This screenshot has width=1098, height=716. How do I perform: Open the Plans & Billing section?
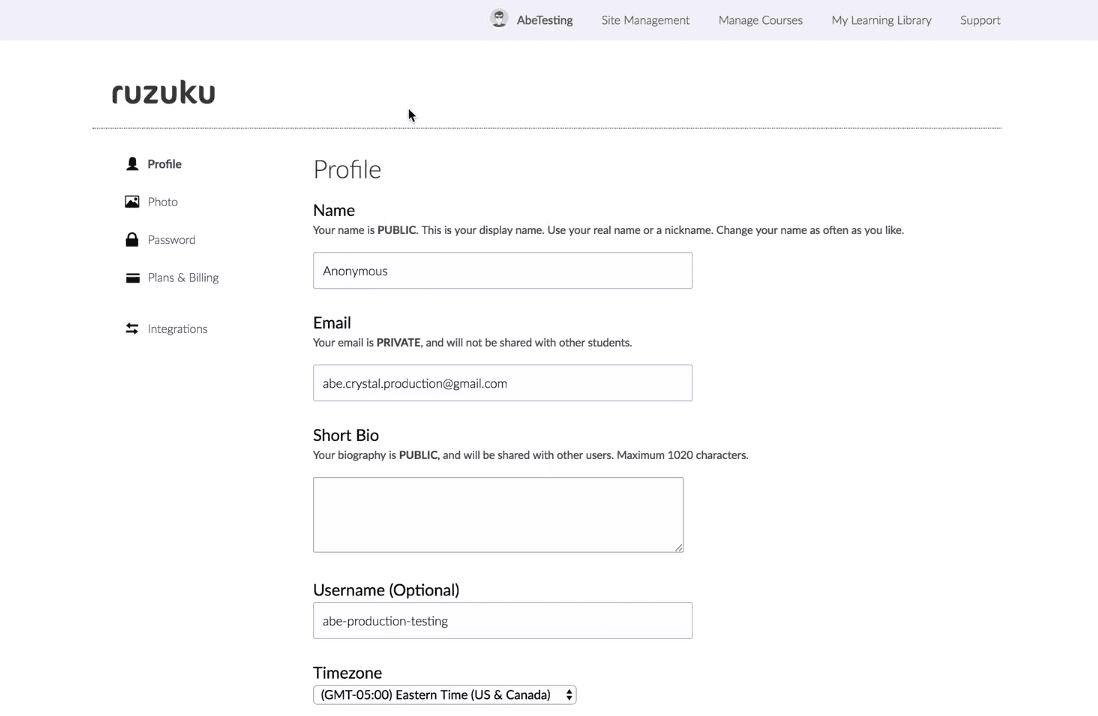pyautogui.click(x=183, y=278)
